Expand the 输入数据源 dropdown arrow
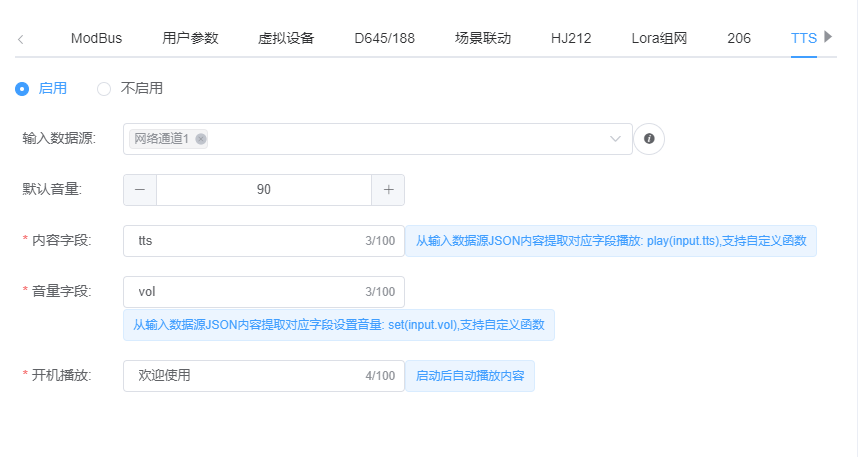The image size is (858, 457). [615, 139]
